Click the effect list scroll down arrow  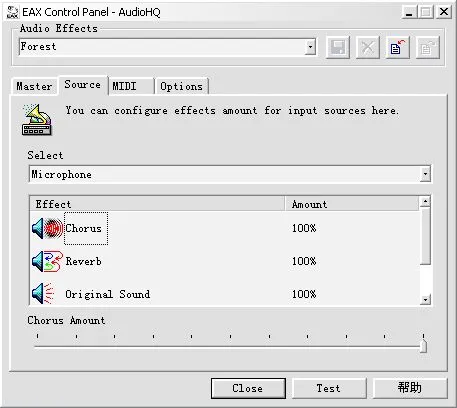(425, 300)
